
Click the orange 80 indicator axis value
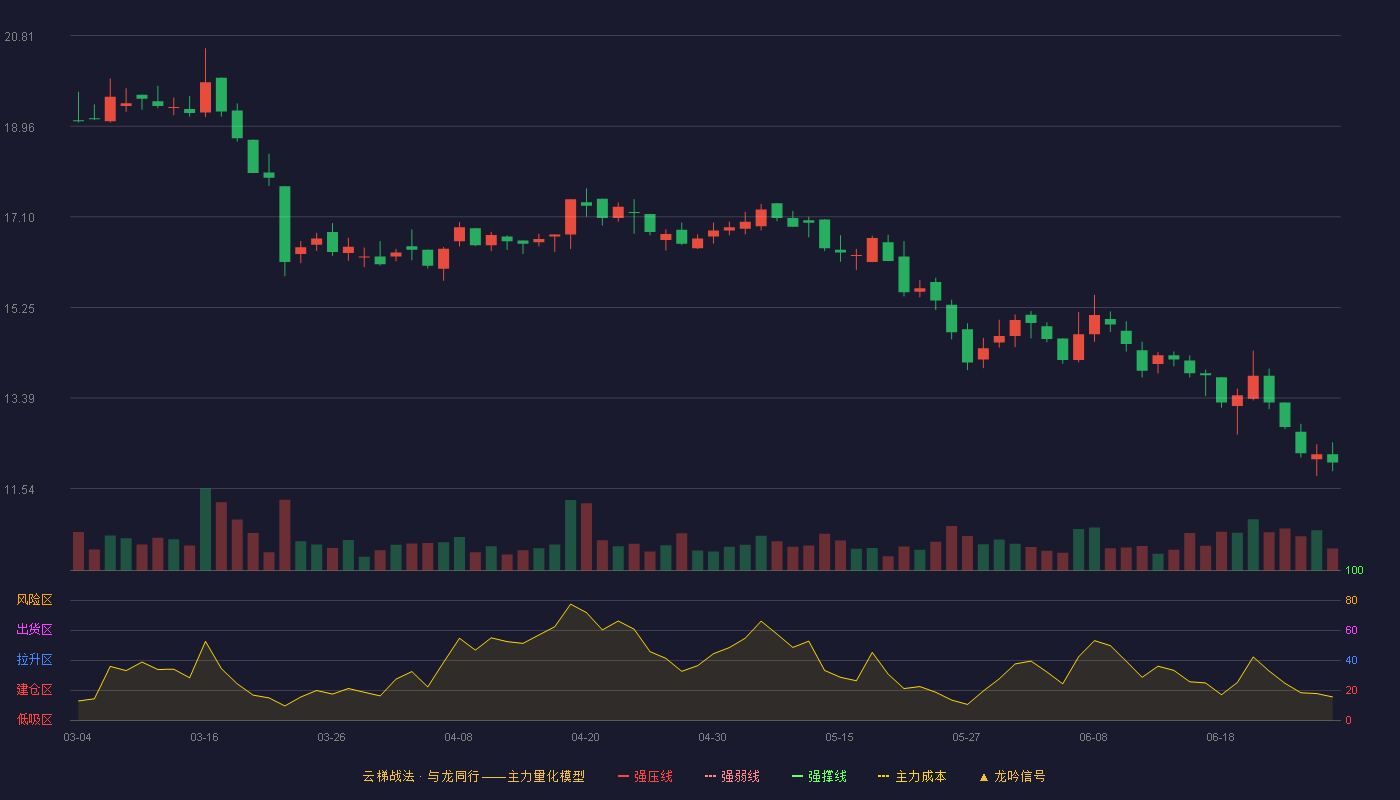tap(1351, 600)
